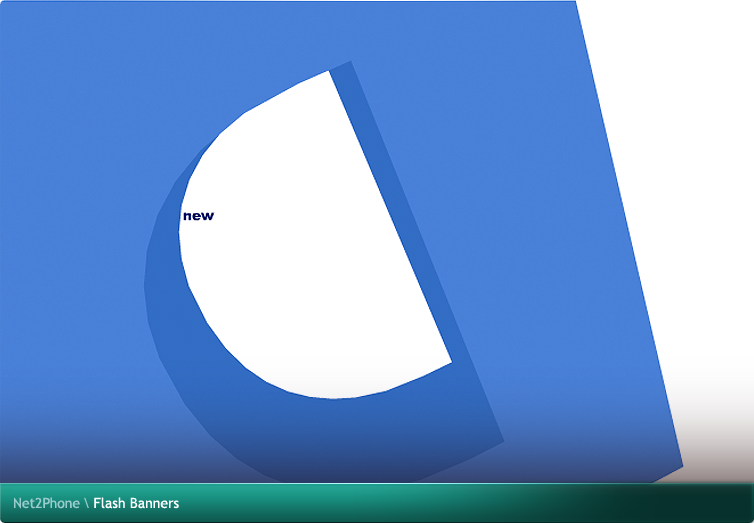754x523 pixels.
Task: Open the Net2Phone breadcrumb link
Action: (x=46, y=503)
